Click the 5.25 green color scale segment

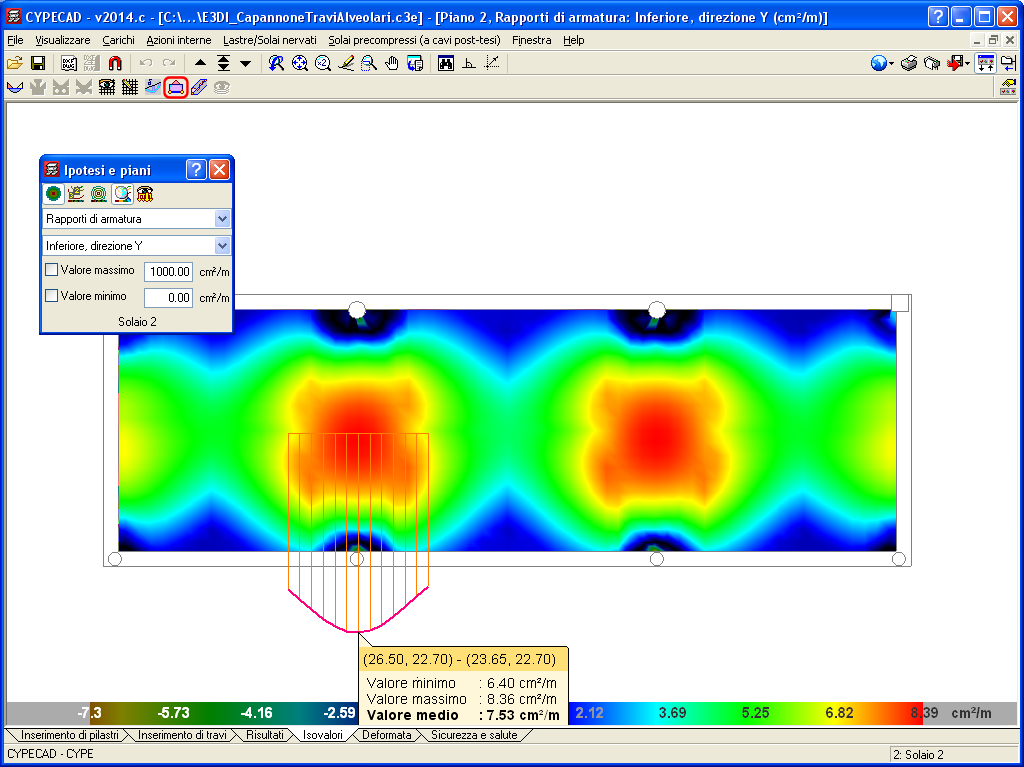tap(756, 713)
